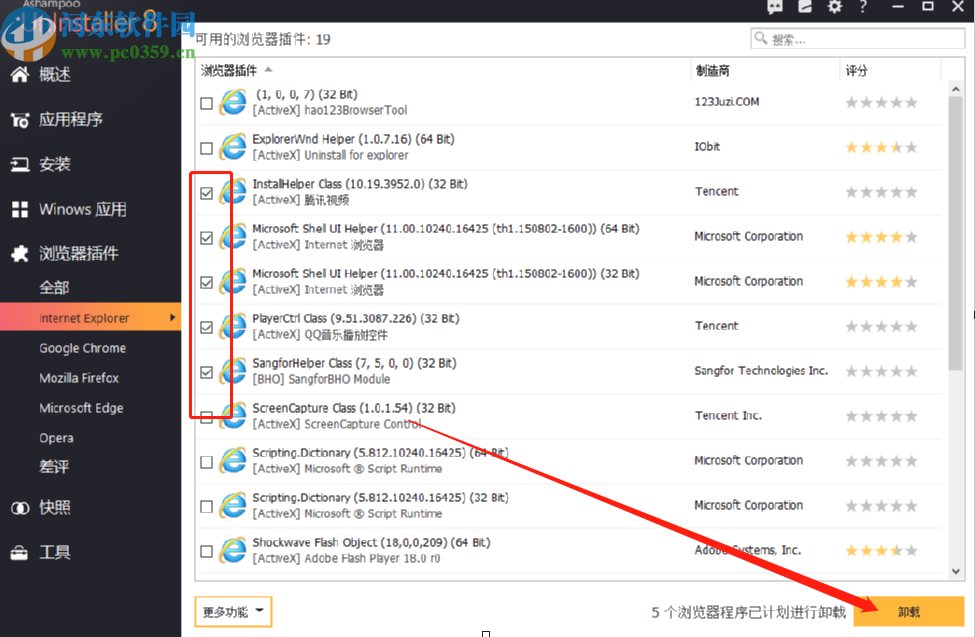975x637 pixels.
Task: Click Sangfor Technologies Inc. manufacturer text
Action: pos(760,371)
